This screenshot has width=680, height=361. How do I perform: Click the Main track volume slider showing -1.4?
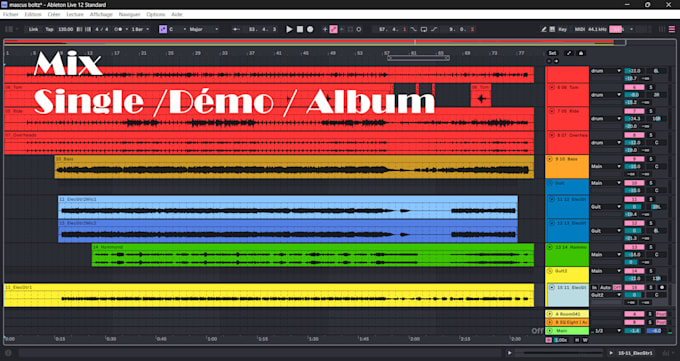point(634,331)
